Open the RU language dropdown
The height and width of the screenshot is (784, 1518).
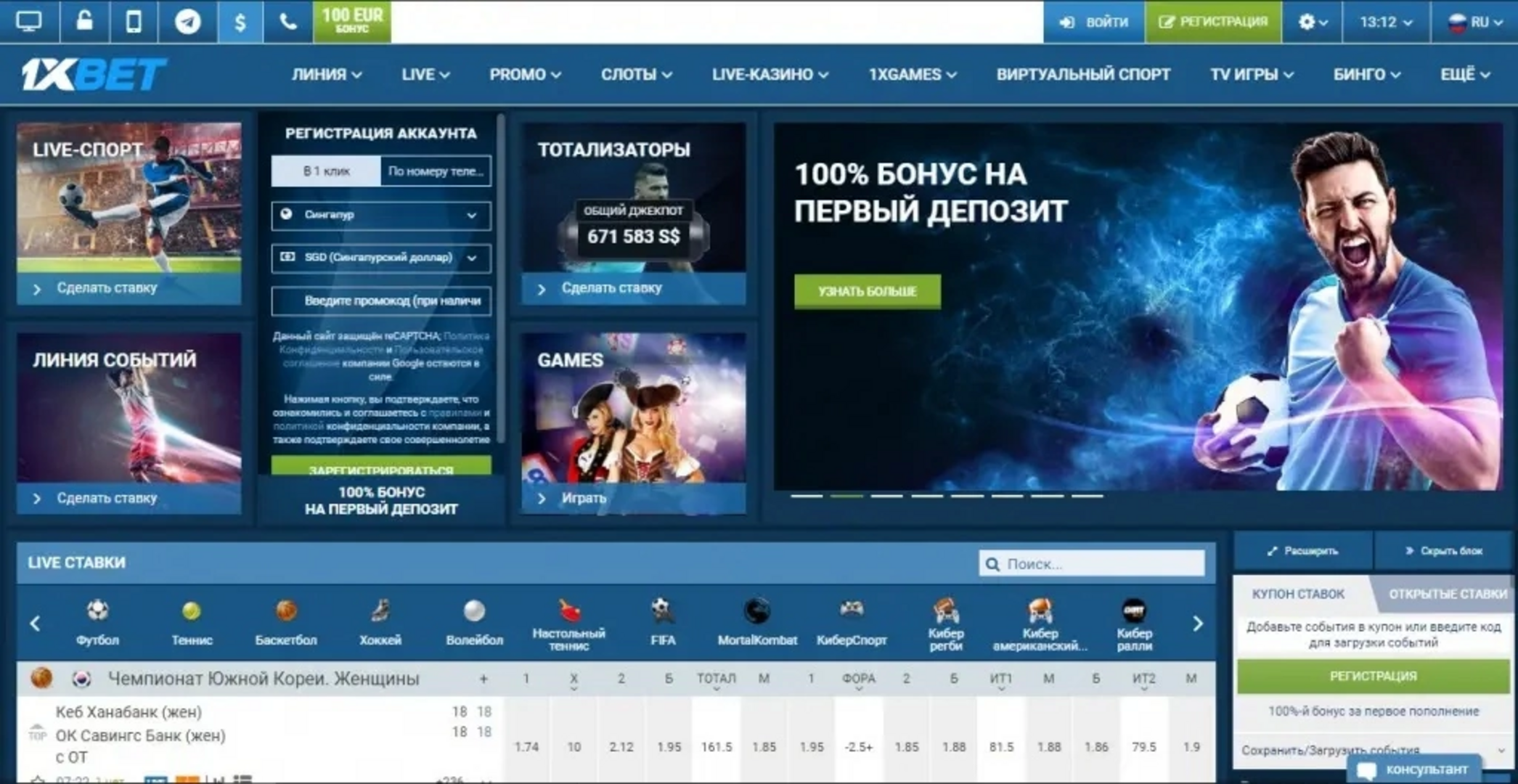pyautogui.click(x=1475, y=22)
